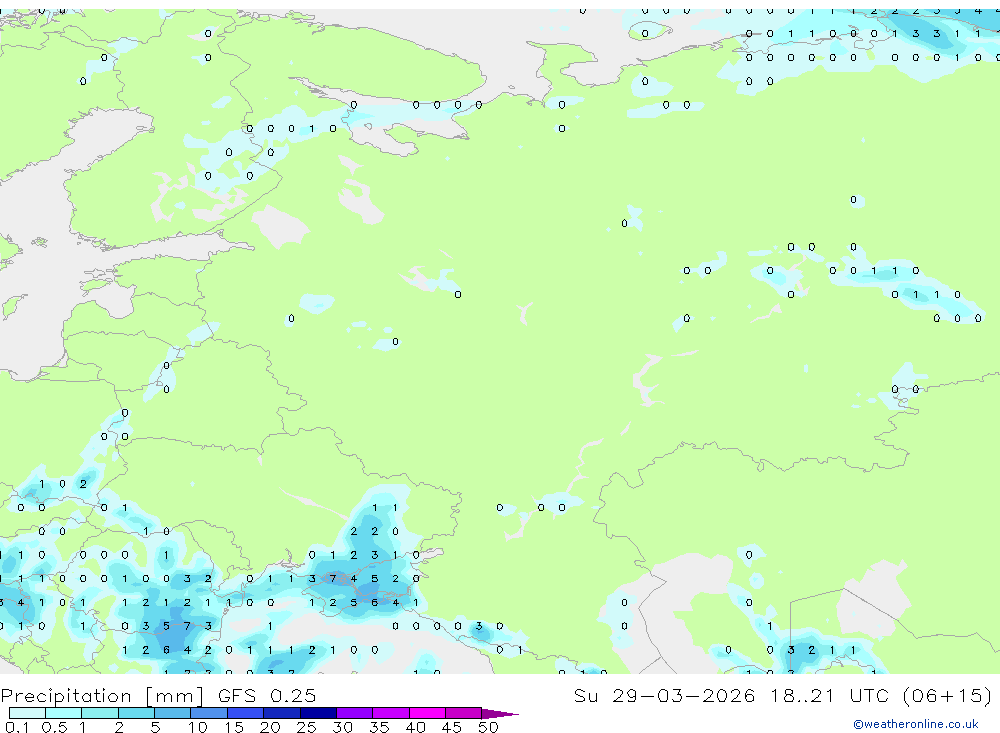Pick the 35–40 mm legend swatch
The width and height of the screenshot is (1000, 733).
(391, 713)
